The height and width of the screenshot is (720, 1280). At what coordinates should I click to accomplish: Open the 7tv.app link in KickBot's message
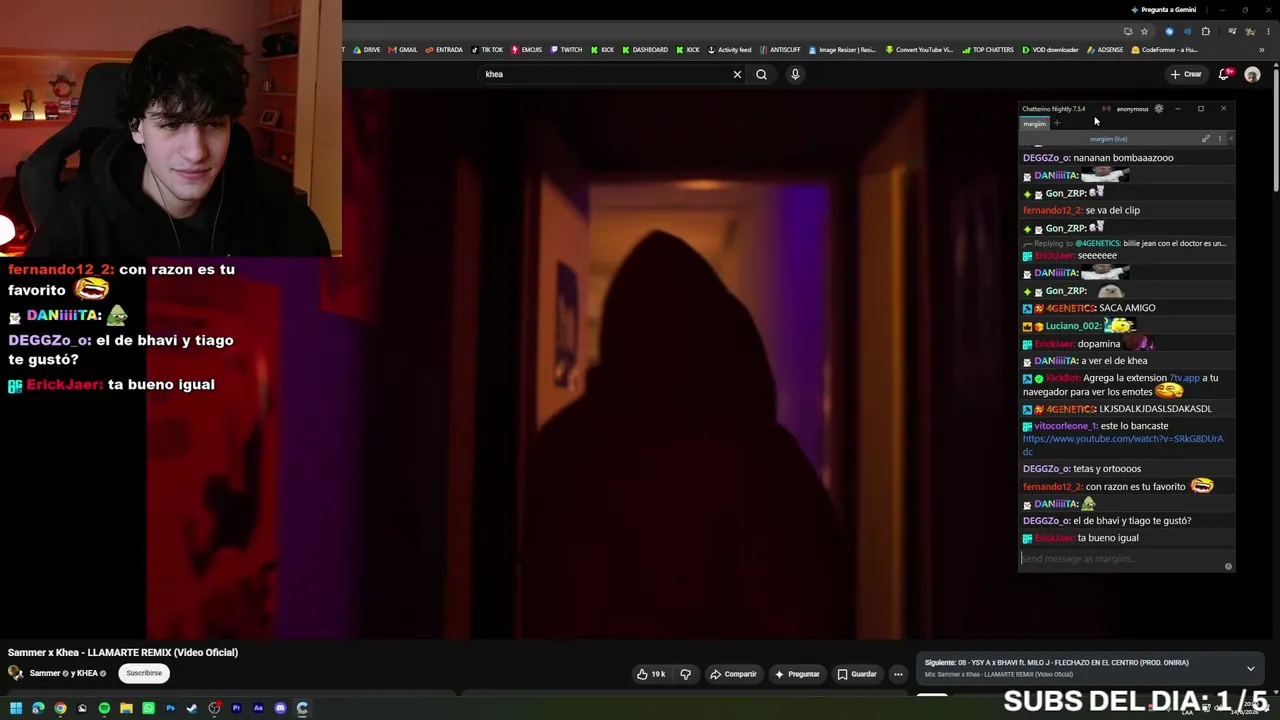(x=1184, y=378)
